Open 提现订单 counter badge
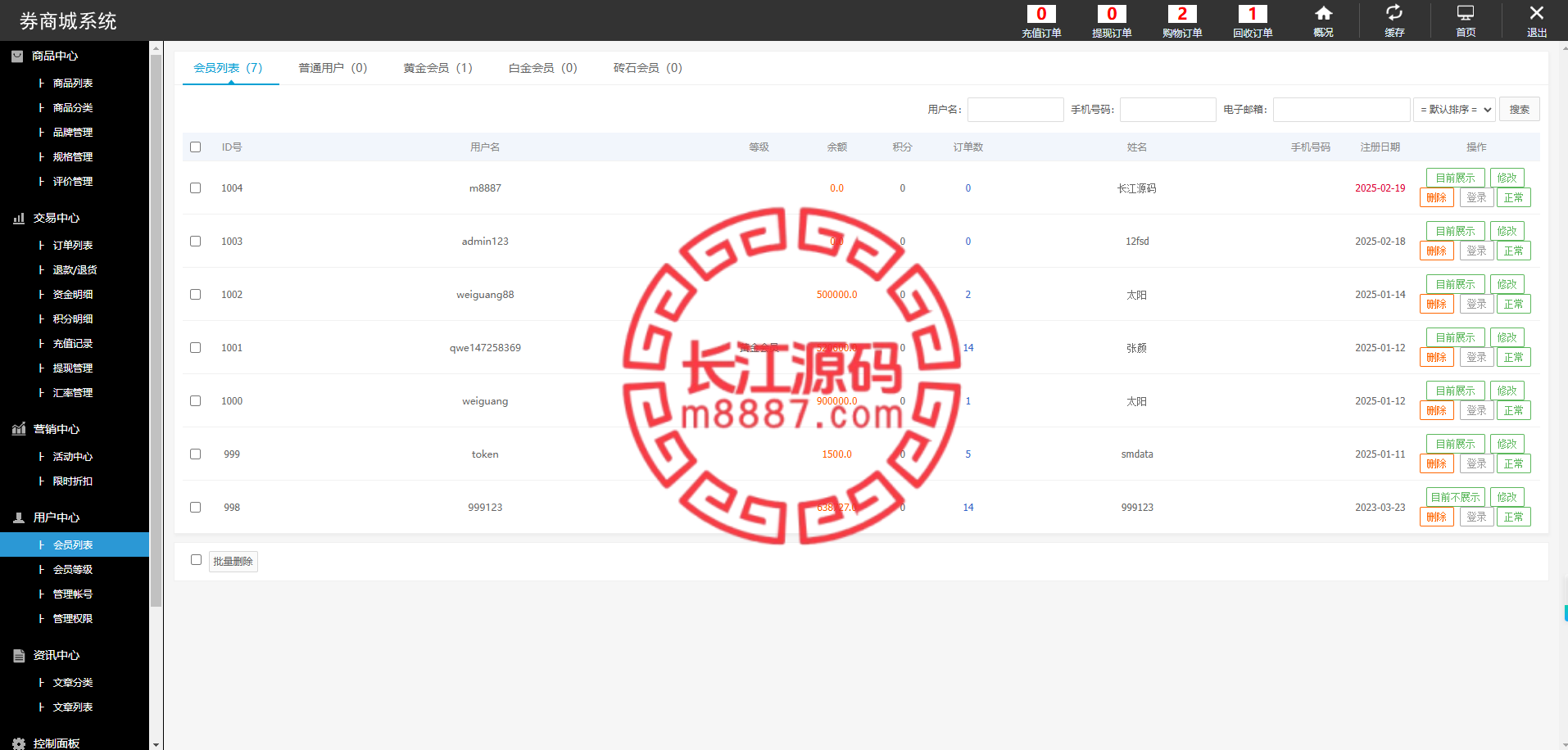 point(1112,14)
